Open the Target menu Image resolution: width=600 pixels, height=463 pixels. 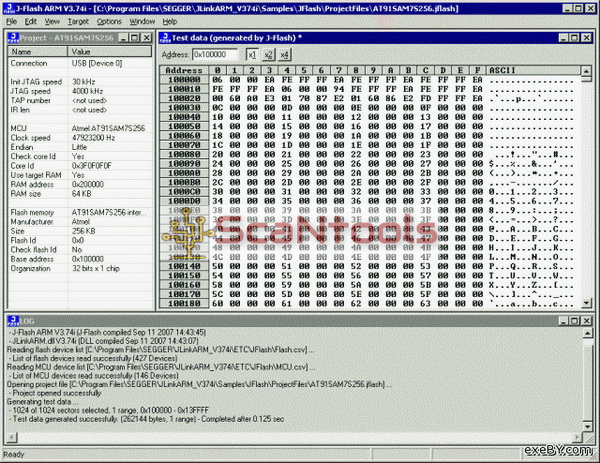[78, 21]
